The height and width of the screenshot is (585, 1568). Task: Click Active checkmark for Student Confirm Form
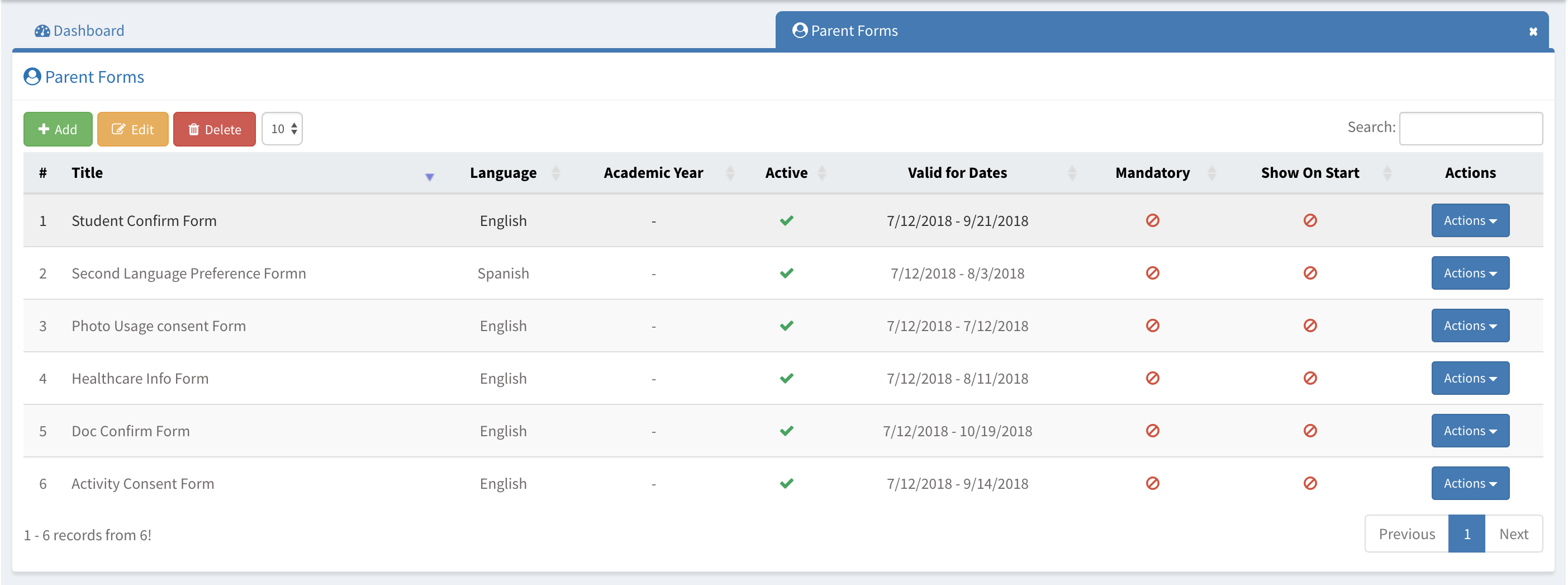point(786,220)
